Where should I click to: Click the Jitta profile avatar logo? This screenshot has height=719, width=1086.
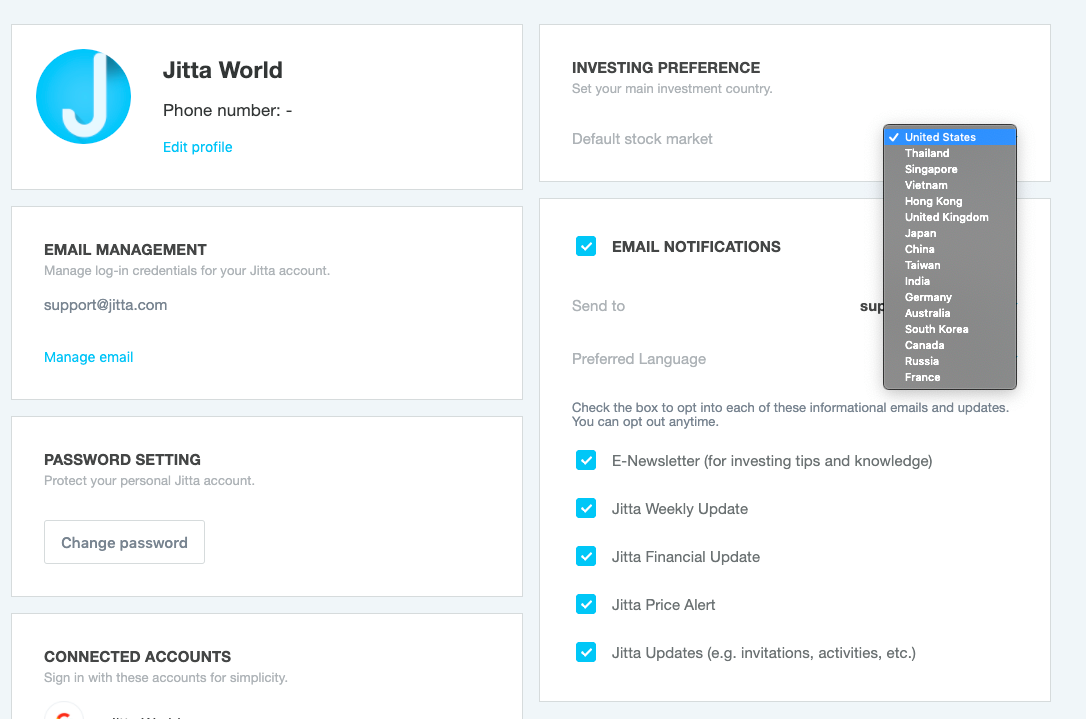84,96
